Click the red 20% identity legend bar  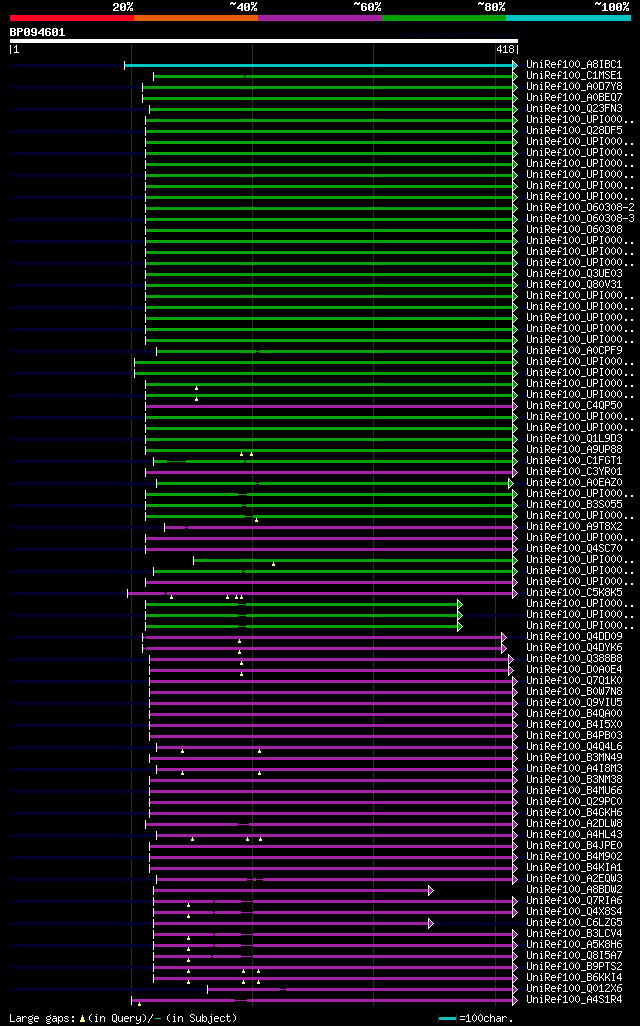pos(72,18)
